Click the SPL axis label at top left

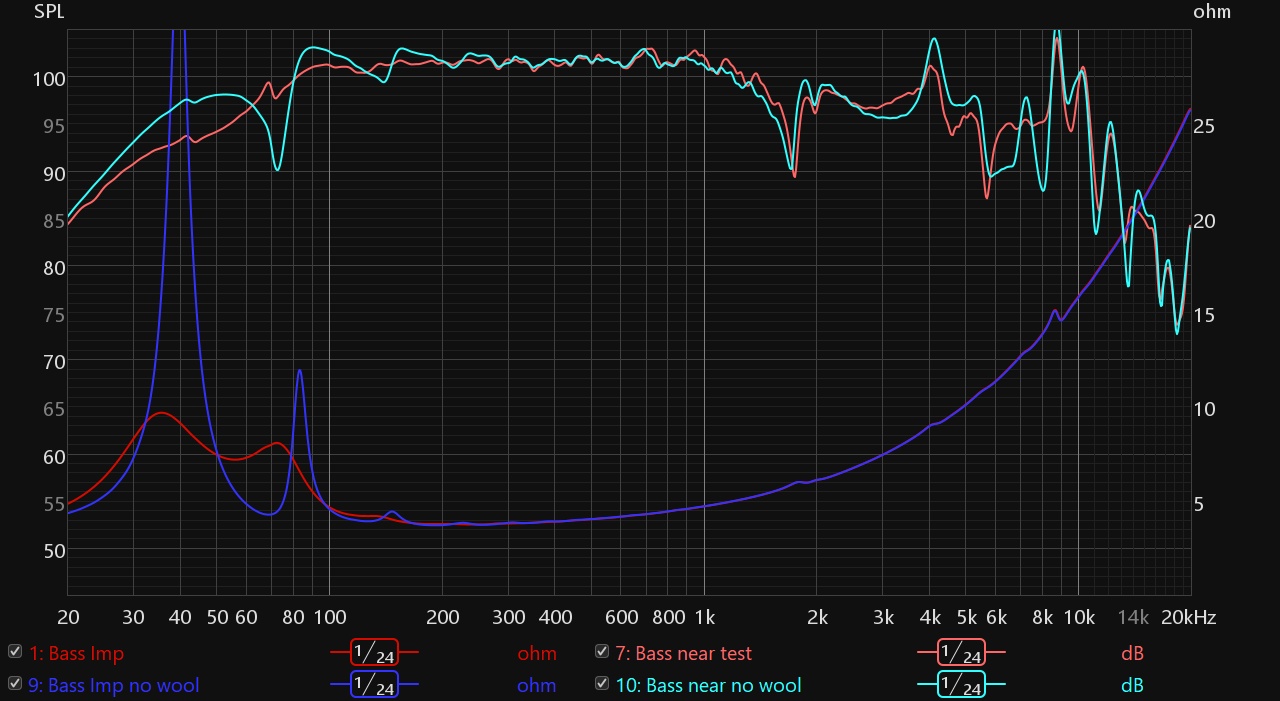(x=49, y=12)
